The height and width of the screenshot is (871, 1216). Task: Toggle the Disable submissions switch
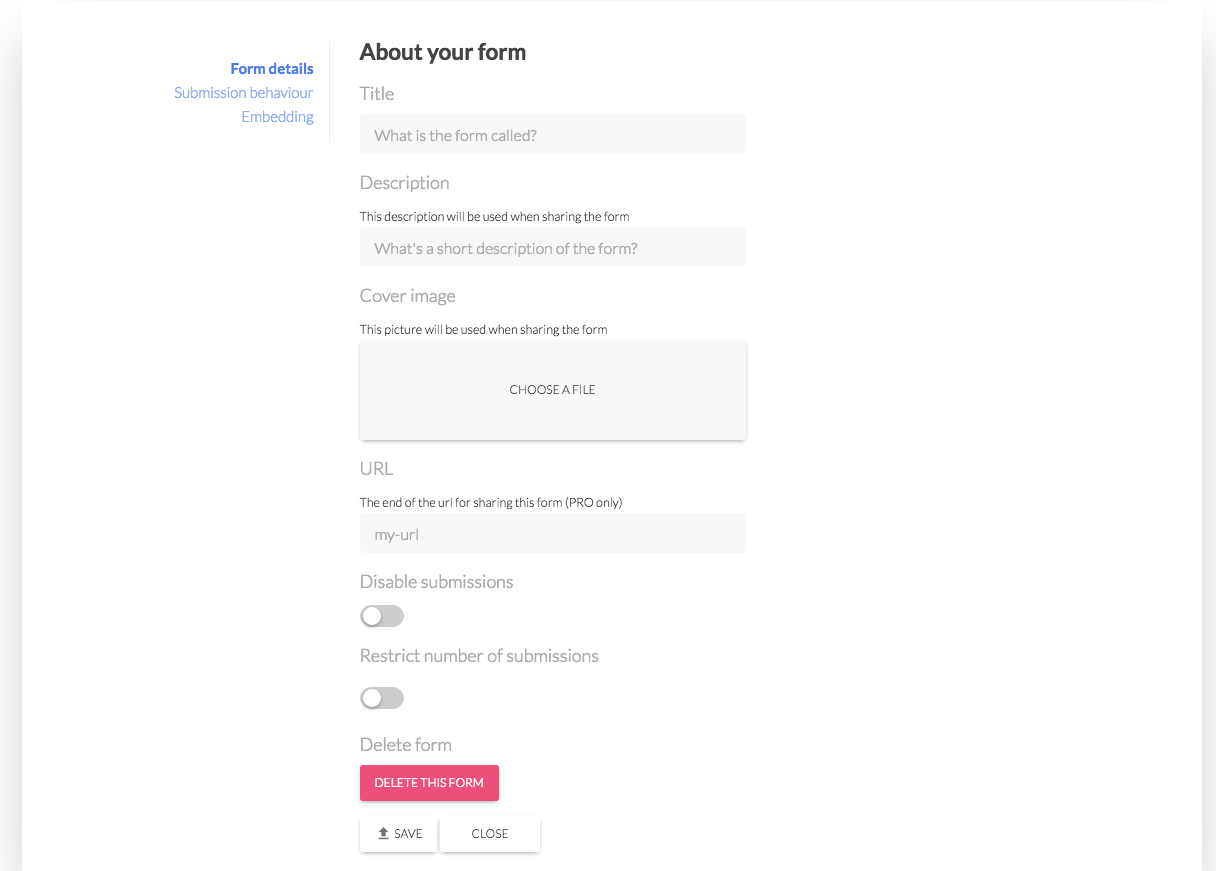382,616
